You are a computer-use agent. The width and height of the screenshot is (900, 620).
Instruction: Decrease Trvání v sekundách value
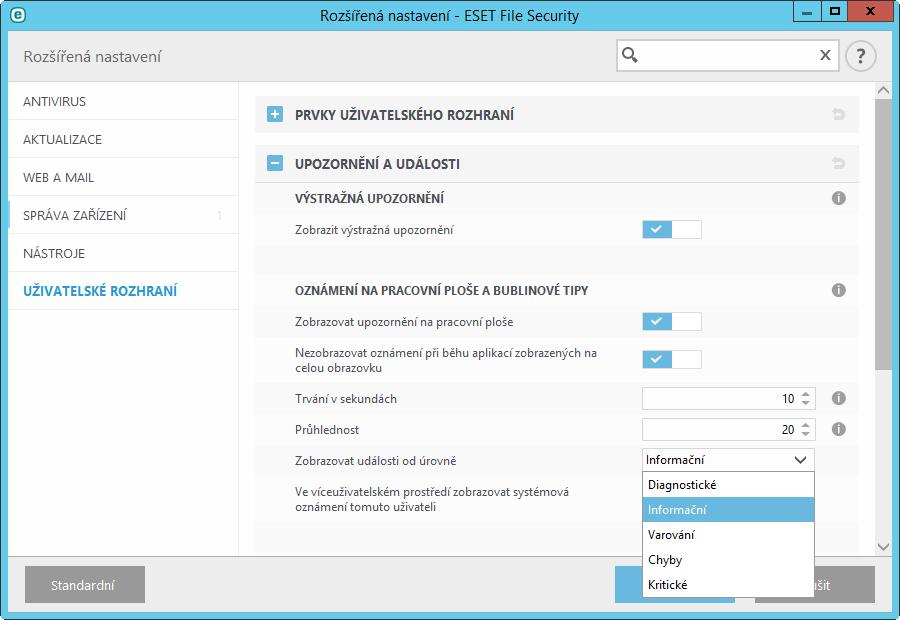(x=806, y=402)
